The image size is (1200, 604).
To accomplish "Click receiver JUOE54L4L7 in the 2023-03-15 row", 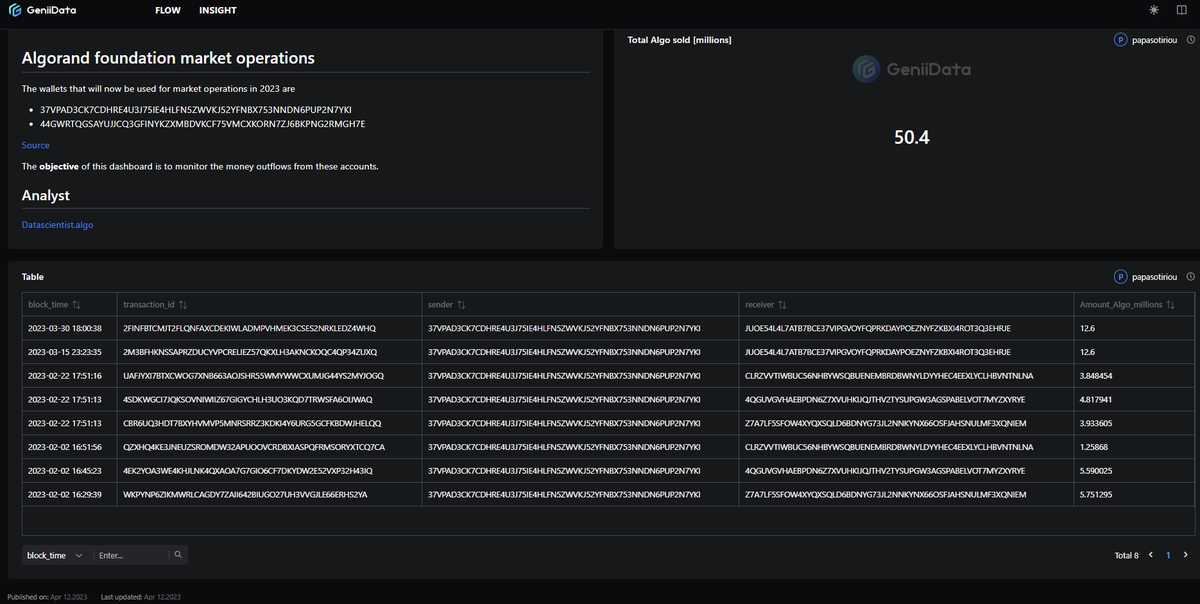I will point(878,352).
